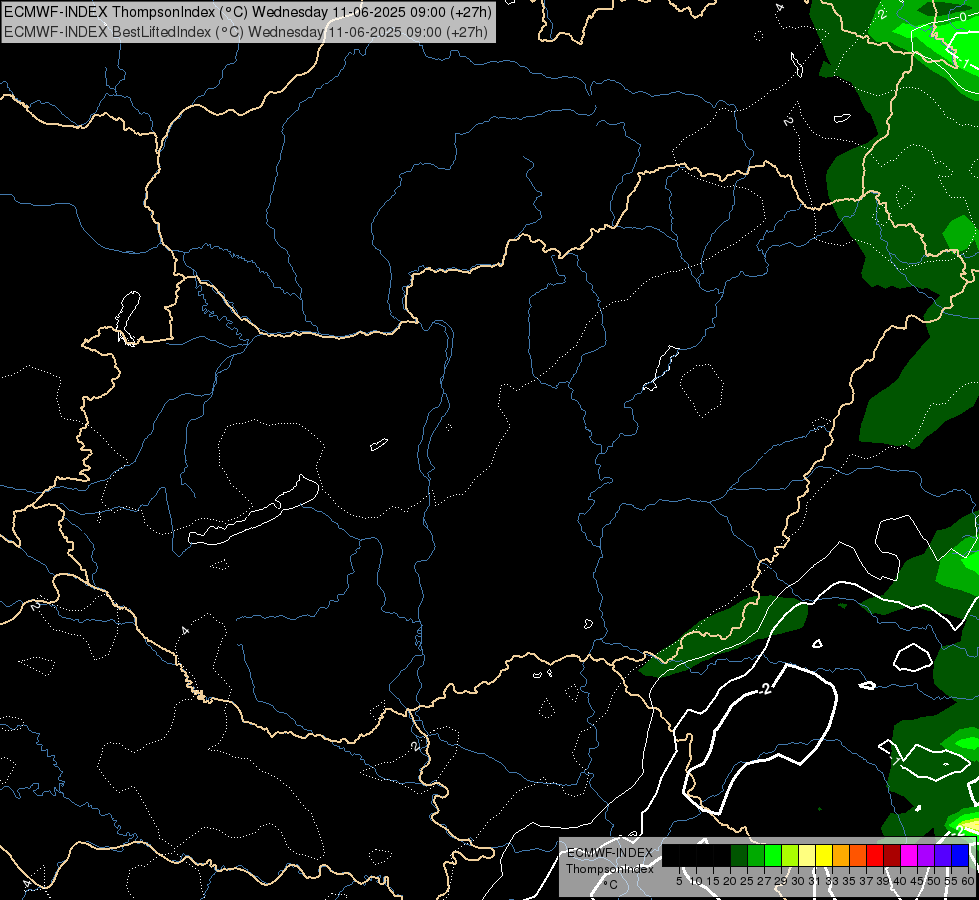Viewport: 979px width, 900px height.
Task: Click the ThompsonIndex title line in header
Action: point(248,11)
